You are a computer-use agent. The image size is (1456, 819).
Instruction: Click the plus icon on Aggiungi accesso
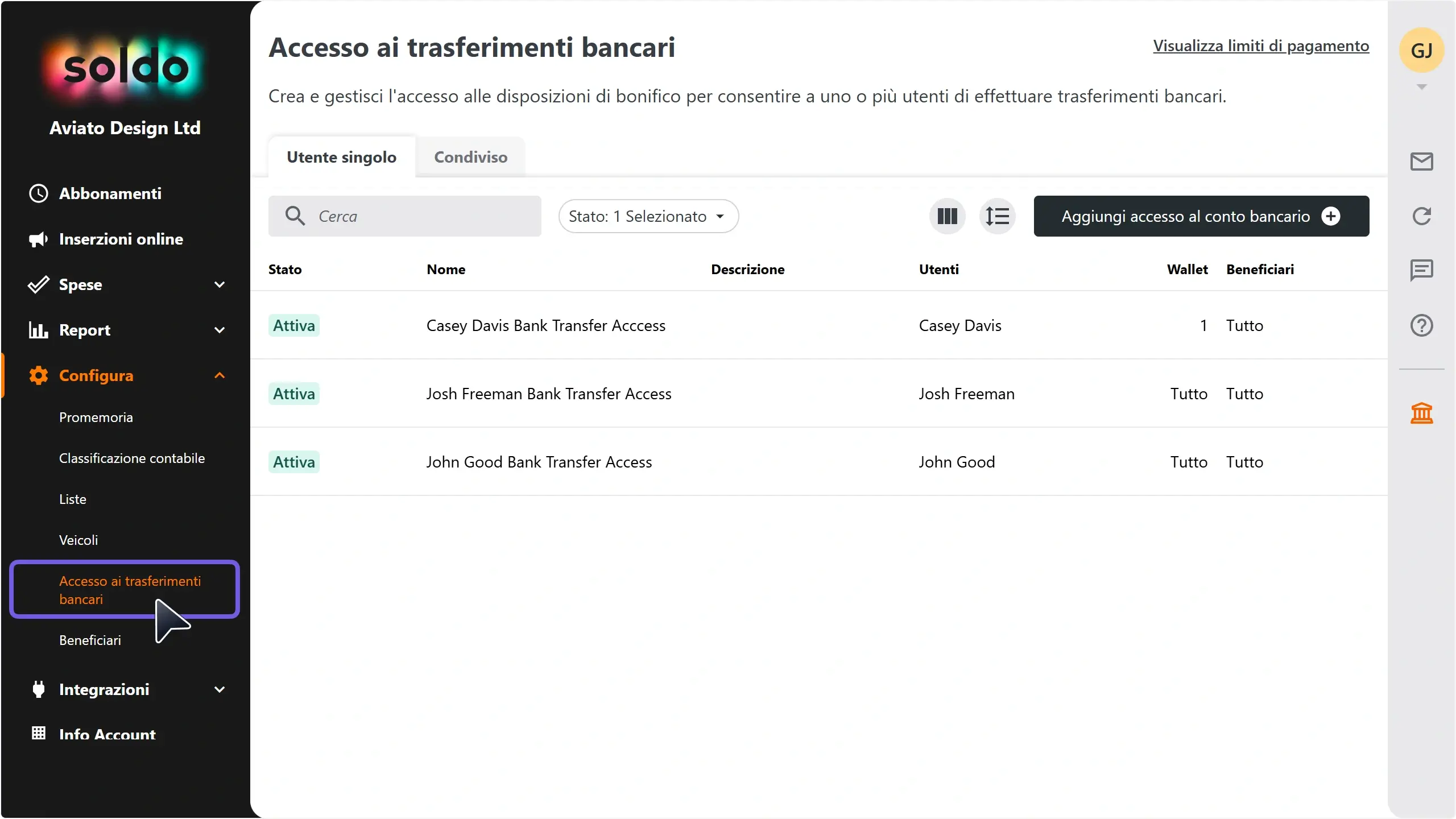pyautogui.click(x=1331, y=216)
